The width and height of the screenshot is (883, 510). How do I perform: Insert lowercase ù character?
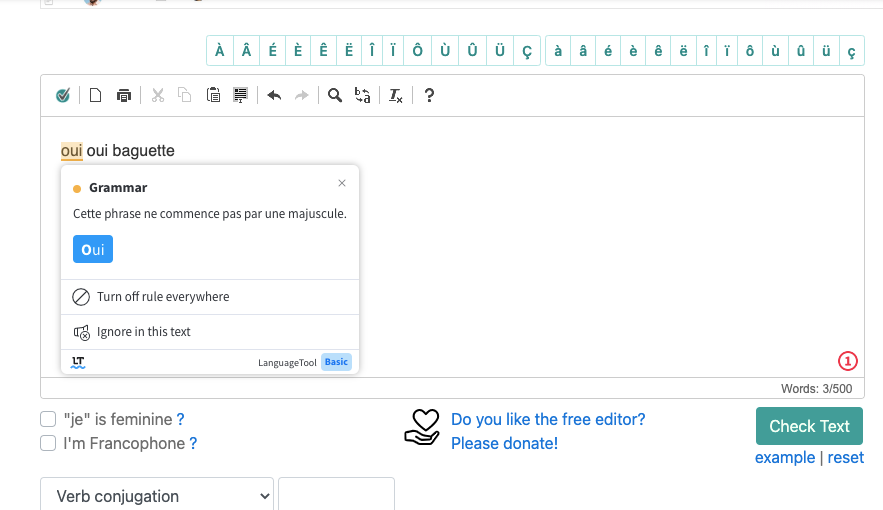tap(775, 51)
